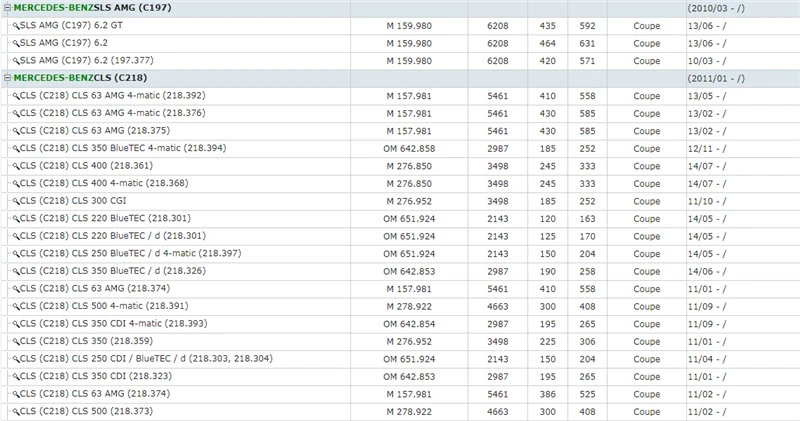
Task: Click magnifier icon for CLS 250 BlueTEC / d 4-matic
Action: click(x=16, y=254)
